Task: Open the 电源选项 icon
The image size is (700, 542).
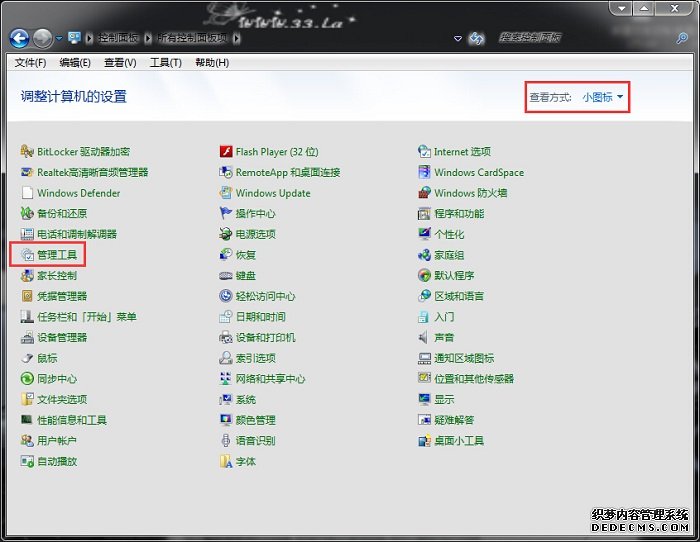Action: coord(226,234)
